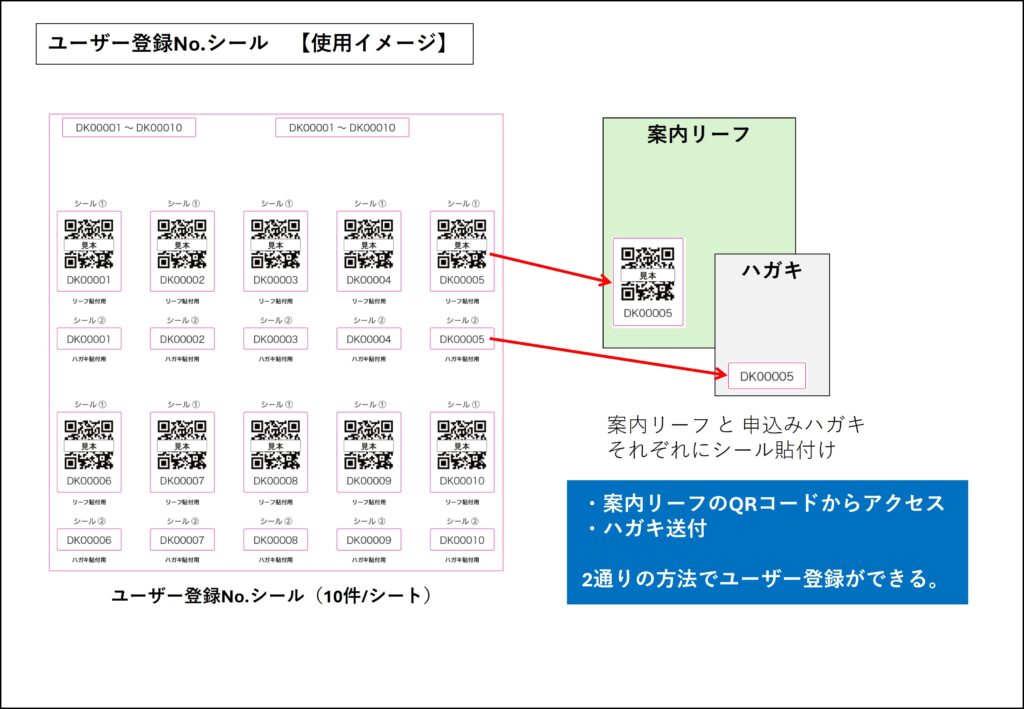Select the QR code sticker numbered DK00003

(x=275, y=250)
